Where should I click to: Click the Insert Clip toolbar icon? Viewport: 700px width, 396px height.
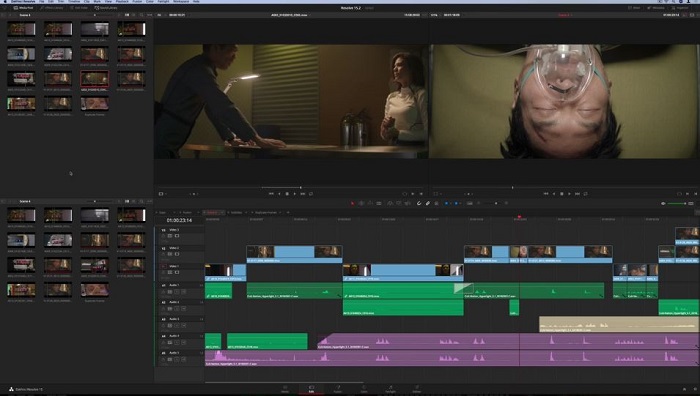point(390,203)
